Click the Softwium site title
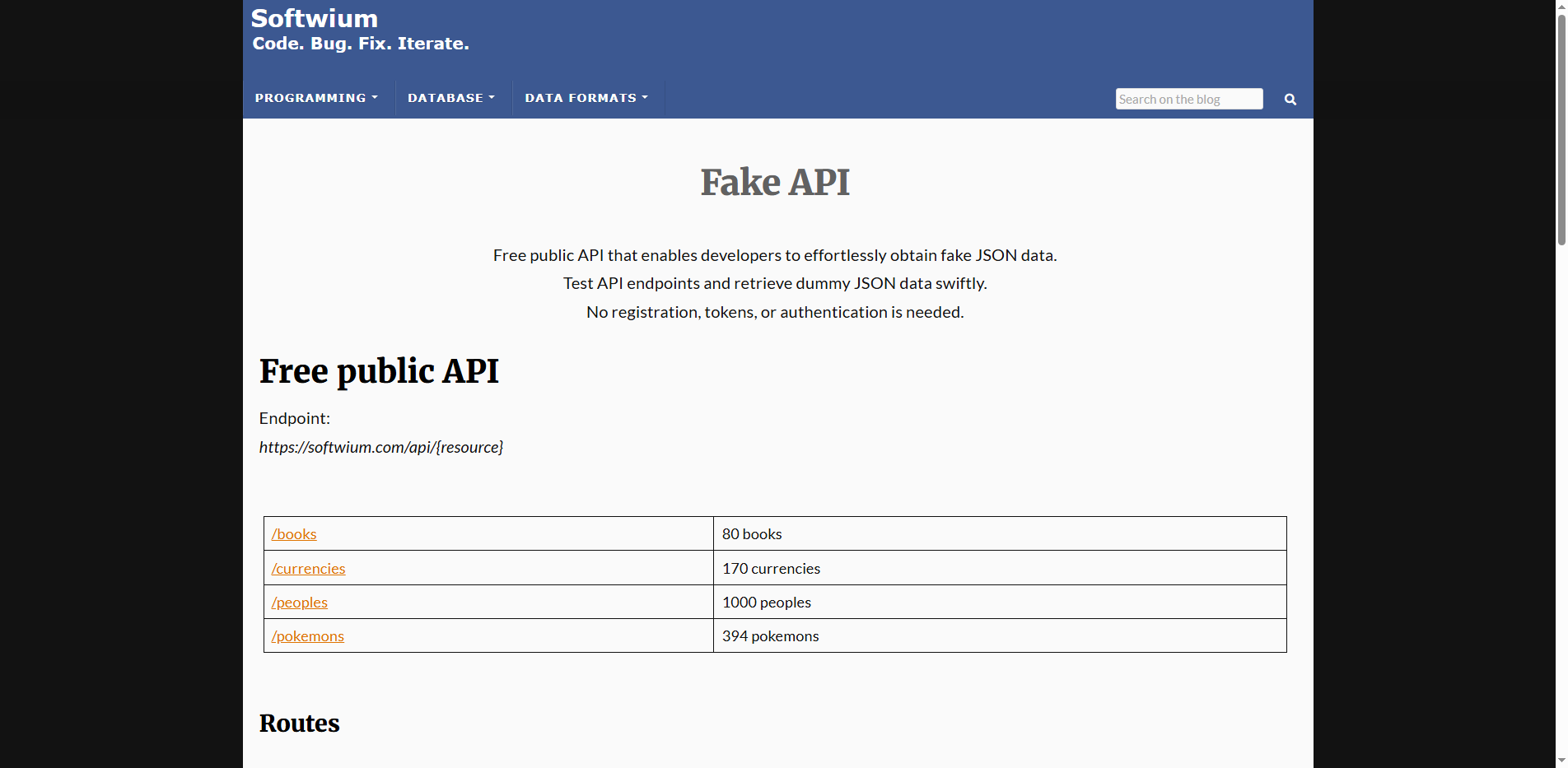The image size is (1568, 768). (x=315, y=17)
